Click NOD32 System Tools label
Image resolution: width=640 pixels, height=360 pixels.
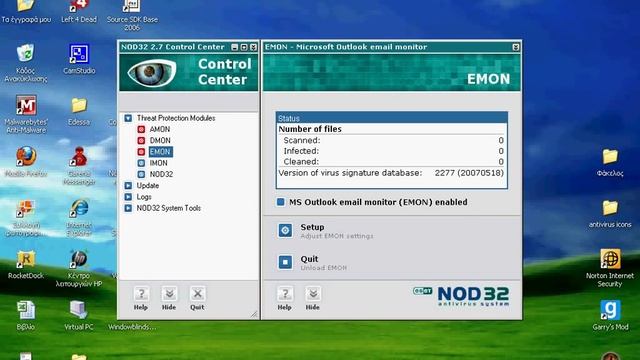click(169, 208)
